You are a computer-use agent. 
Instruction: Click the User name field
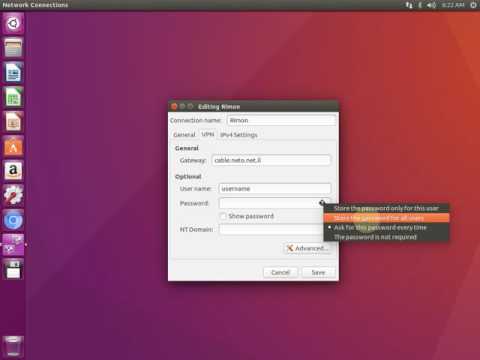[275, 189]
